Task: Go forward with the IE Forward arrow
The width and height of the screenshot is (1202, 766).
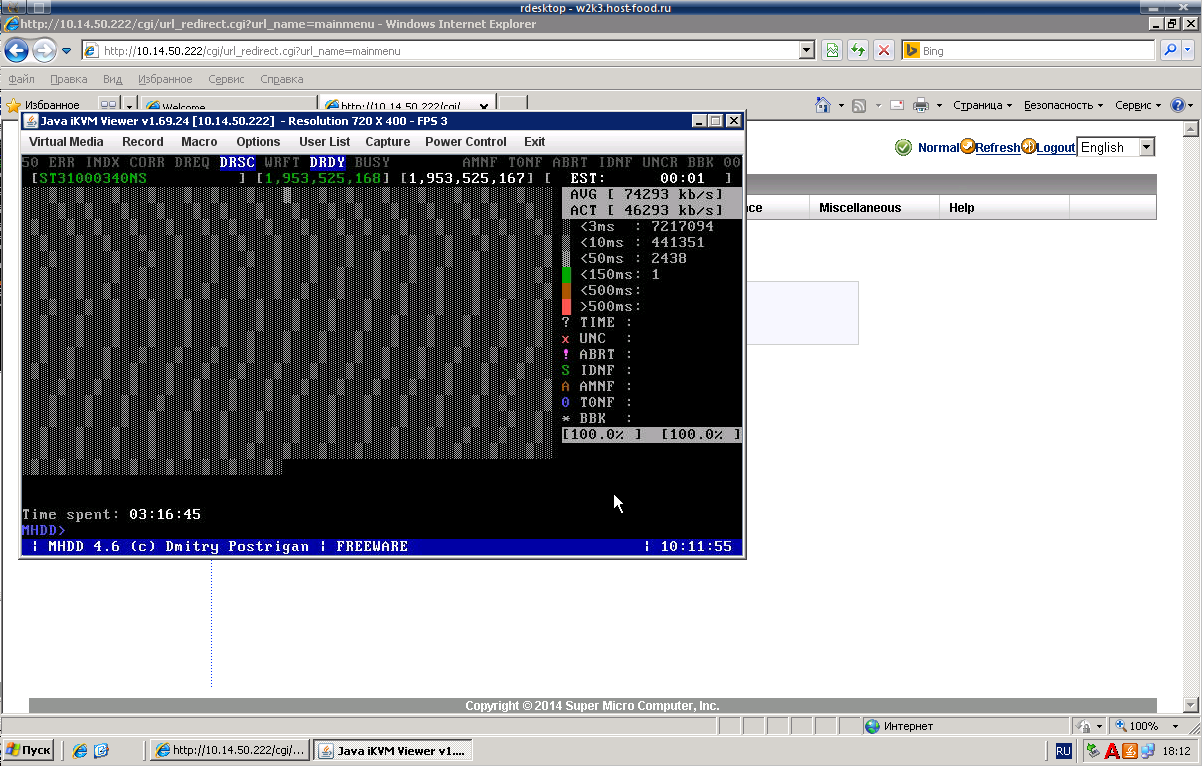Action: 44,50
